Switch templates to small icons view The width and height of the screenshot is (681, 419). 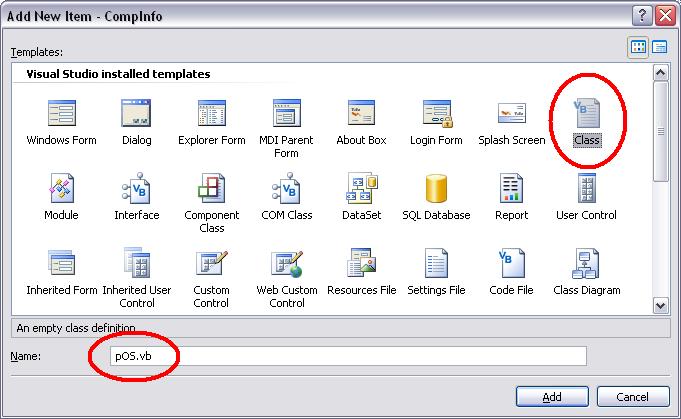tap(659, 46)
